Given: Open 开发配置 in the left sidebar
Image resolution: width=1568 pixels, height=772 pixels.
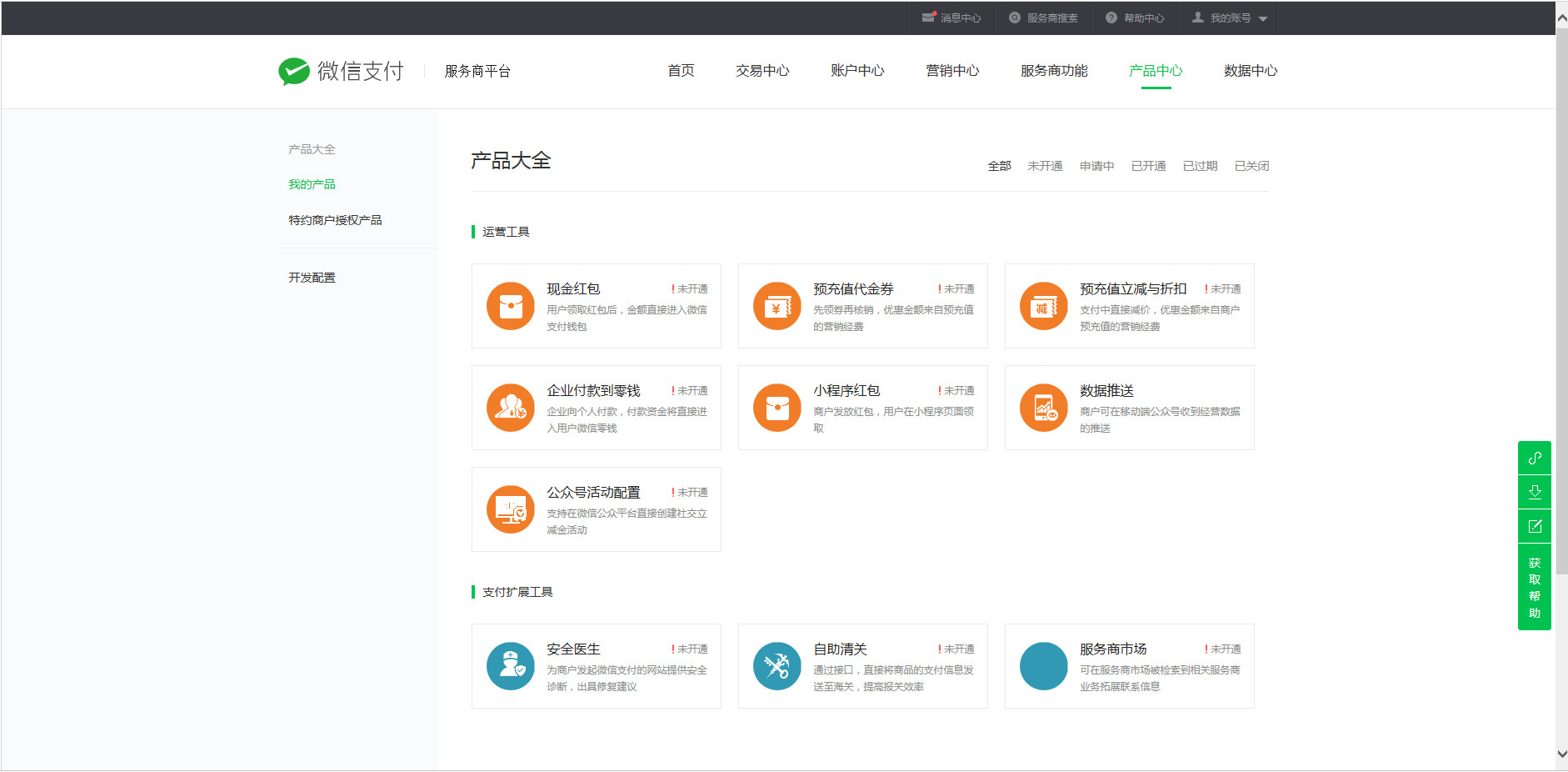Looking at the screenshot, I should click(312, 278).
